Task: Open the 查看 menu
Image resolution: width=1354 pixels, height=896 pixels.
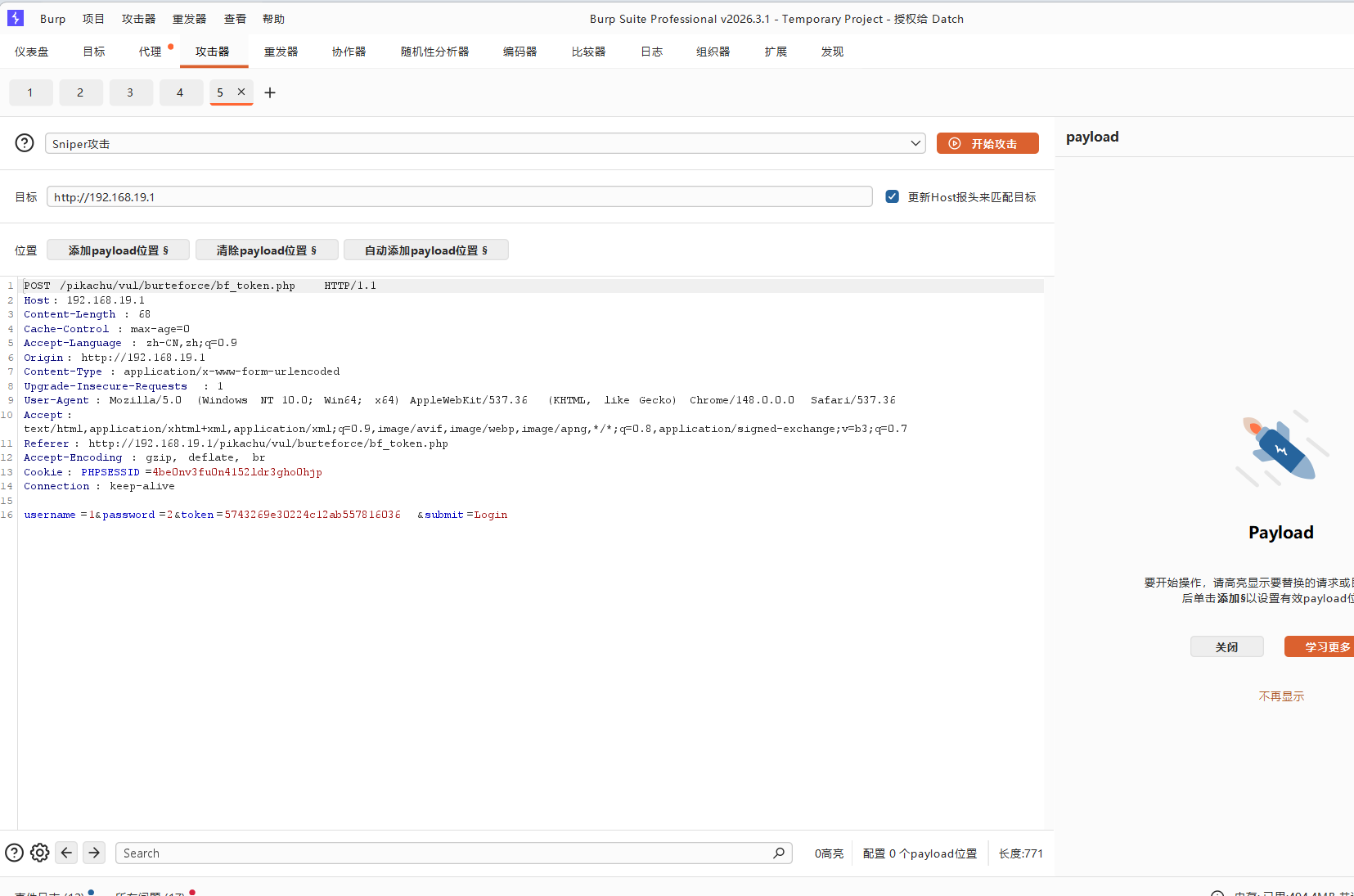Action: pos(235,19)
